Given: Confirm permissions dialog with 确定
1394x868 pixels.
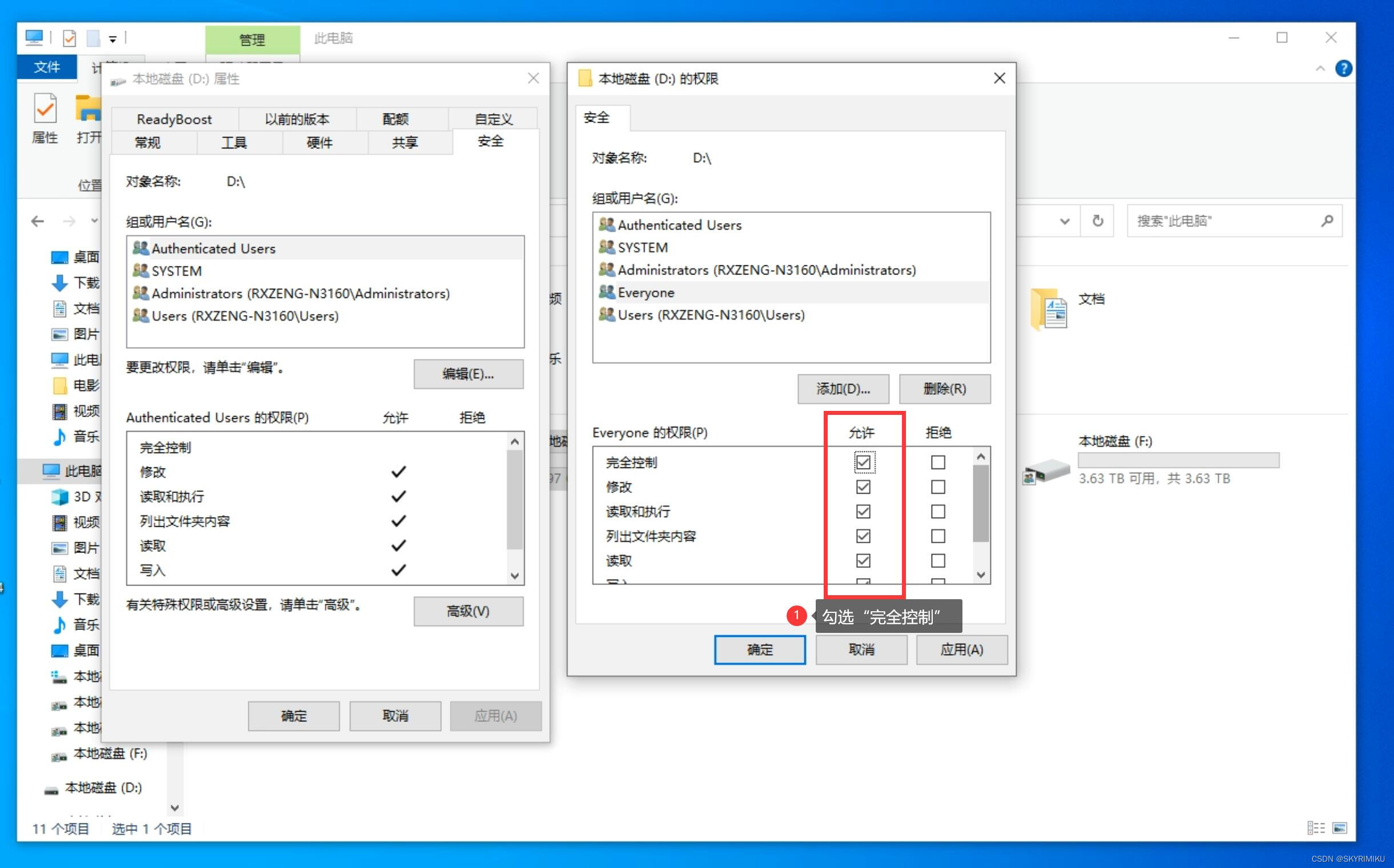Looking at the screenshot, I should coord(760,650).
